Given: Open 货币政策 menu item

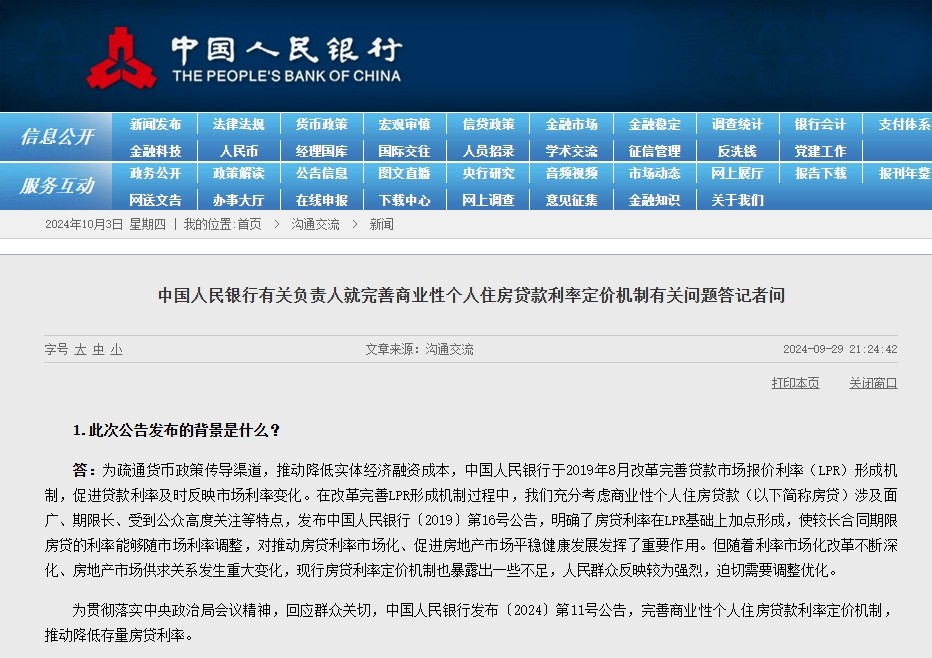Looking at the screenshot, I should point(322,124).
